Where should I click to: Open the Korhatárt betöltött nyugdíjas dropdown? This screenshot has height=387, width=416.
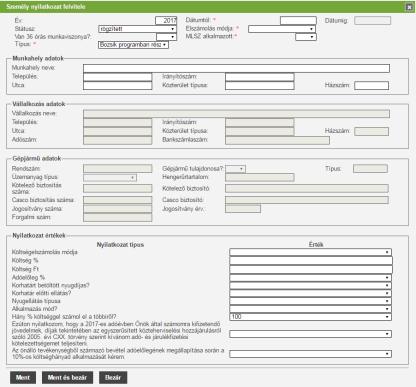coord(310,285)
